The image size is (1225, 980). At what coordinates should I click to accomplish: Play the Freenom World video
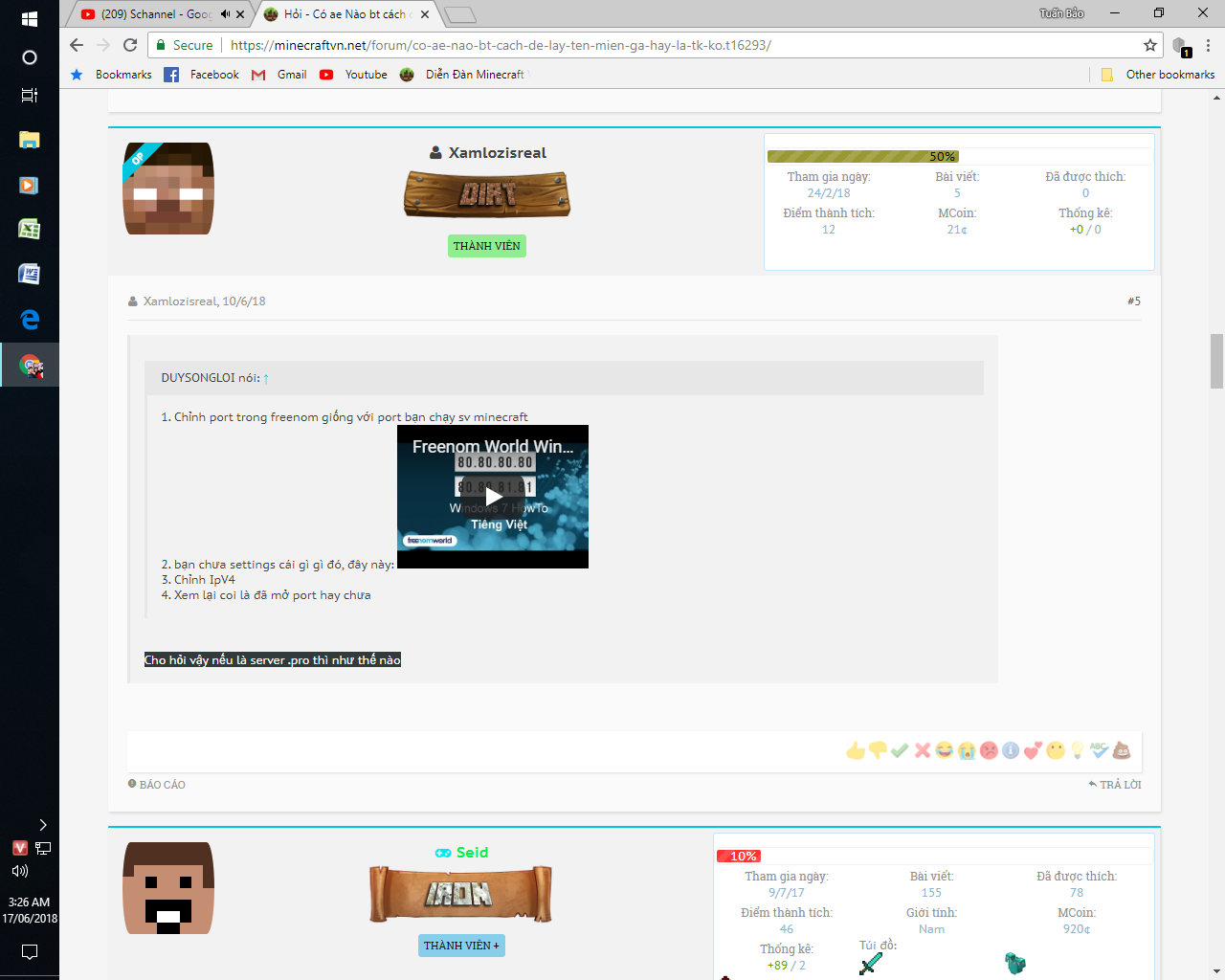click(493, 497)
